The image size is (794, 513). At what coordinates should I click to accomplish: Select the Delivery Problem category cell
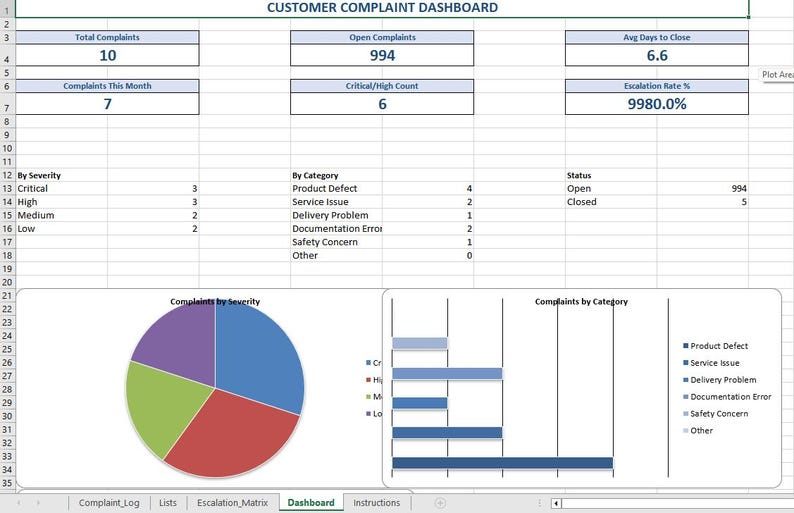(336, 215)
